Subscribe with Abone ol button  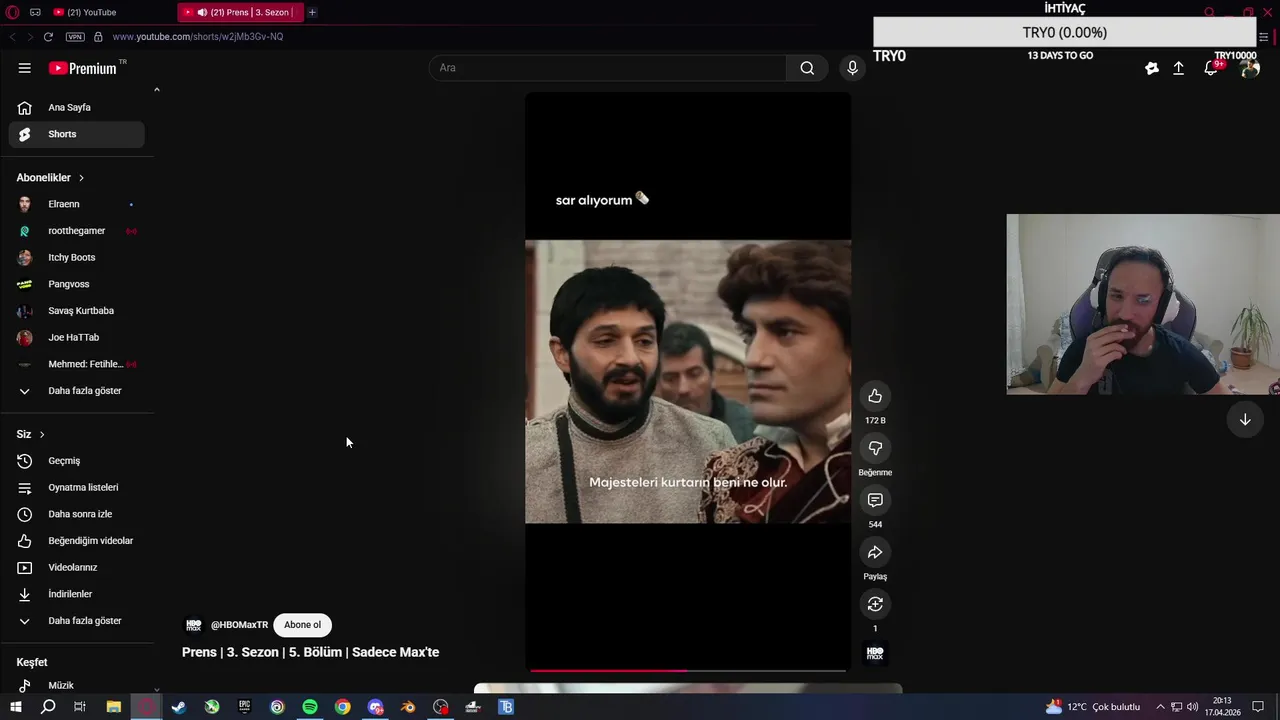click(x=302, y=625)
